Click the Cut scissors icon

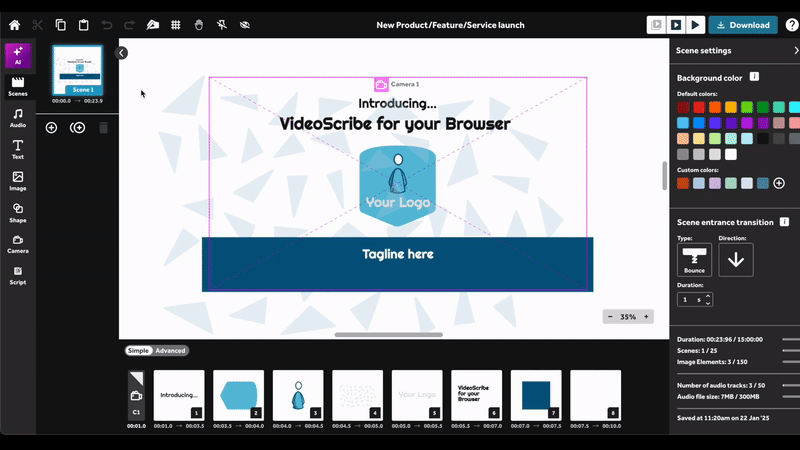[37, 25]
